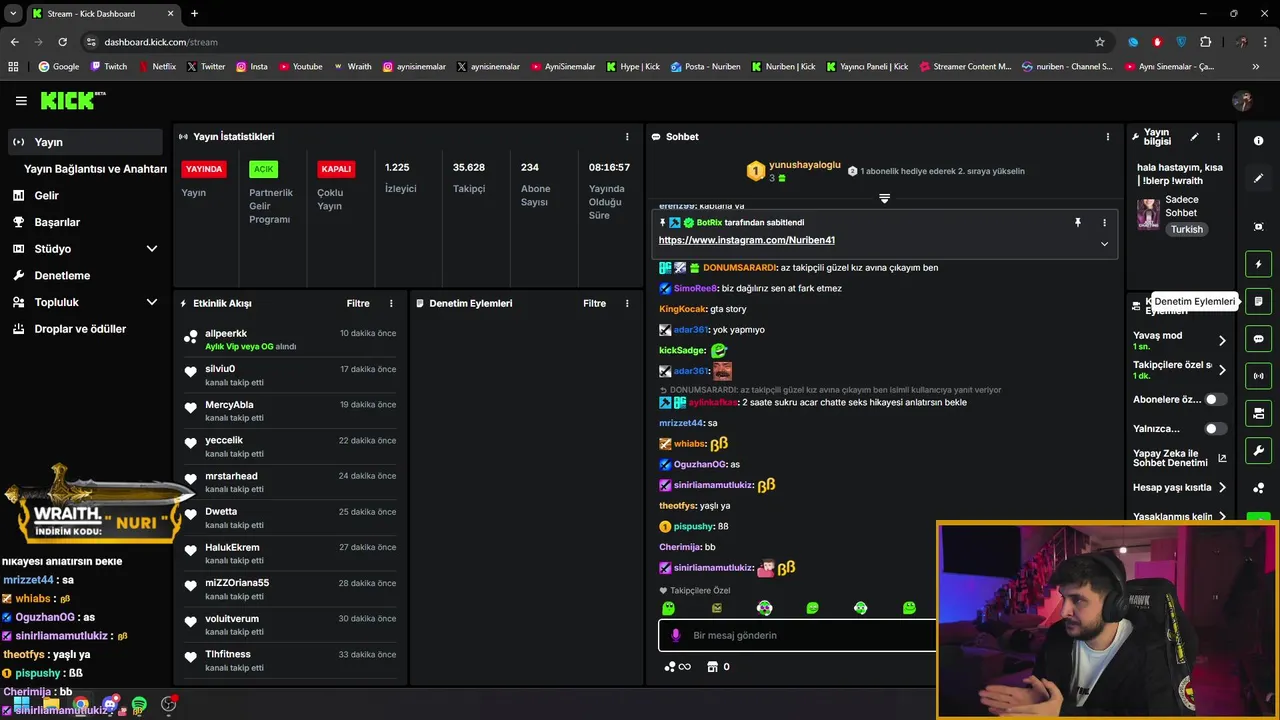1280x720 pixels.
Task: Open external link icon next to Yapay Zeka
Action: [x=1222, y=459]
